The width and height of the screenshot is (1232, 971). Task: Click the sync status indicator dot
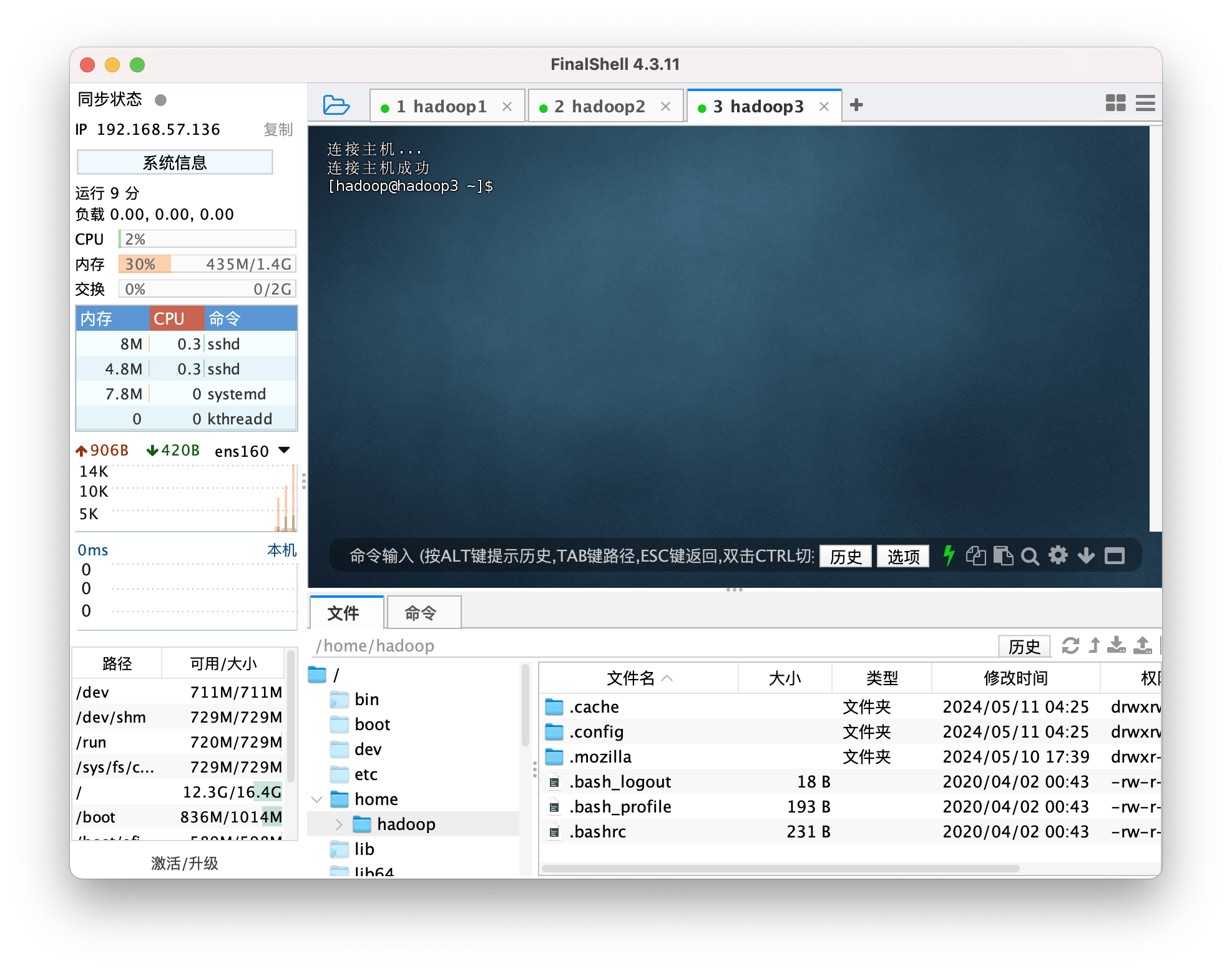[x=160, y=100]
